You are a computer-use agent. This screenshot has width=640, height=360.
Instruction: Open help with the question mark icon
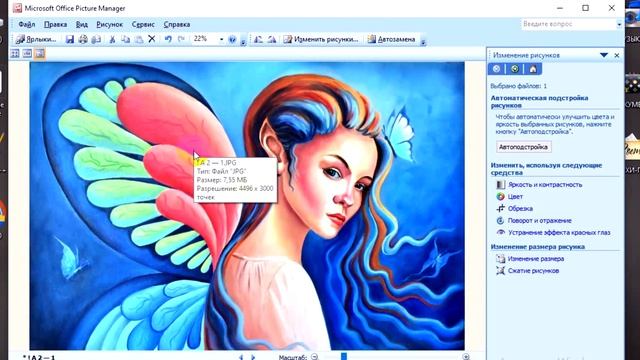pyautogui.click(x=232, y=39)
